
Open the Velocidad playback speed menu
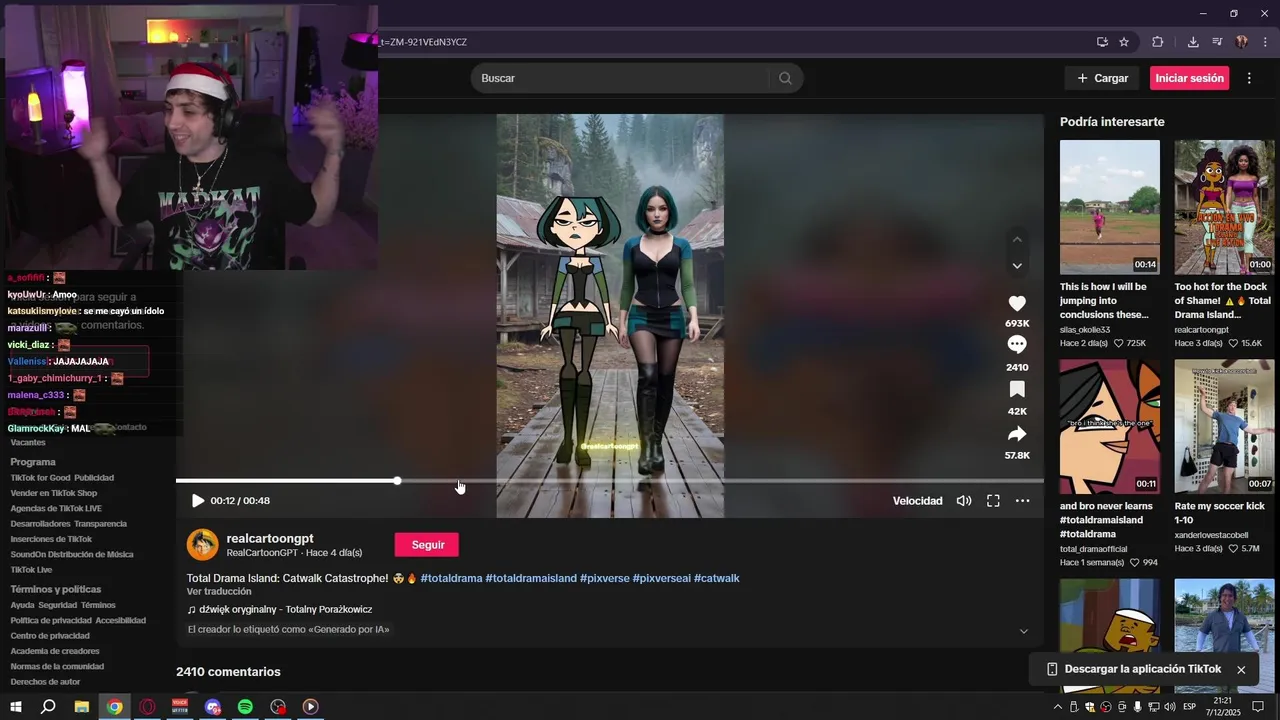click(x=918, y=501)
